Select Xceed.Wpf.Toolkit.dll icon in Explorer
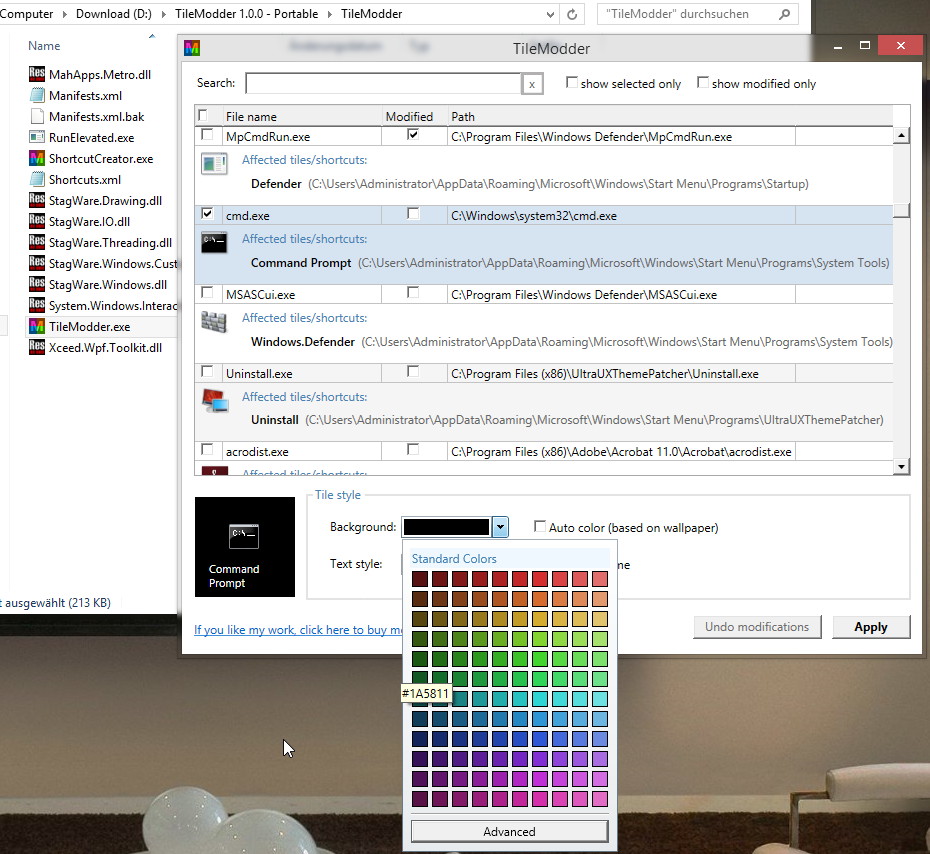The width and height of the screenshot is (930, 854). (x=37, y=347)
